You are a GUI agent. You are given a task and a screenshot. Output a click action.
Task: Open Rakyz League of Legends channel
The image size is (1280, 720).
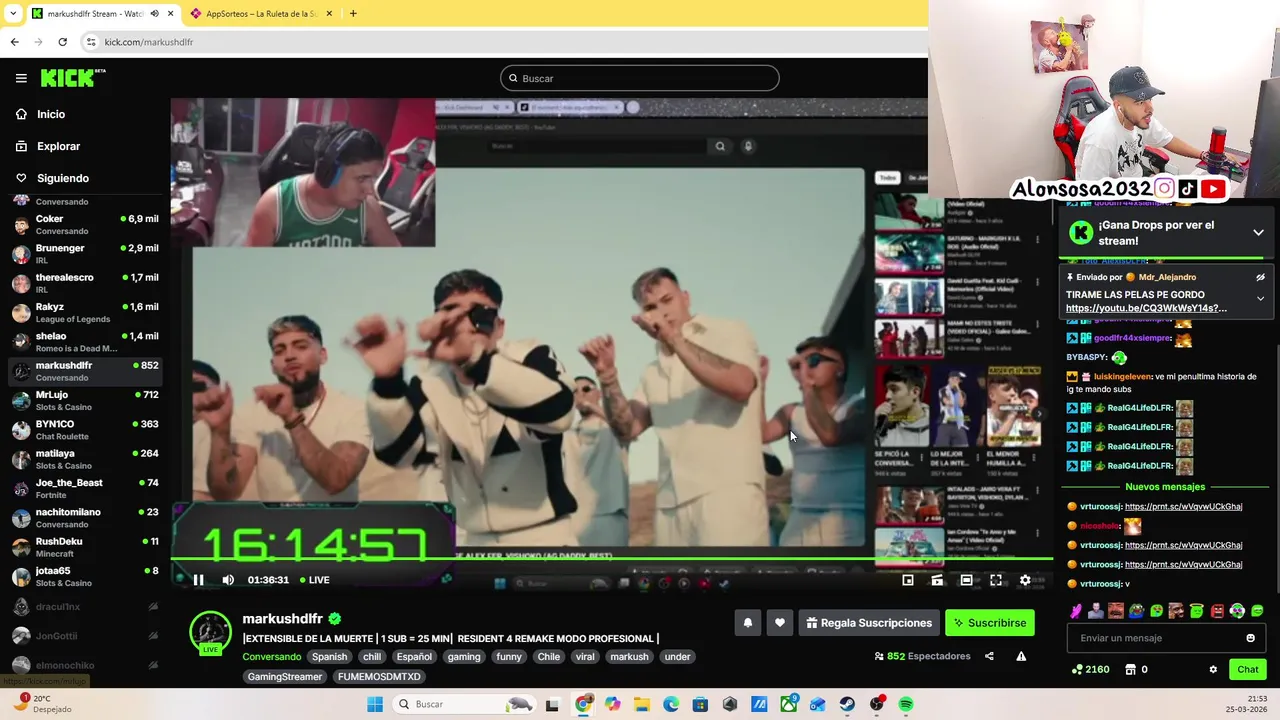[85, 312]
